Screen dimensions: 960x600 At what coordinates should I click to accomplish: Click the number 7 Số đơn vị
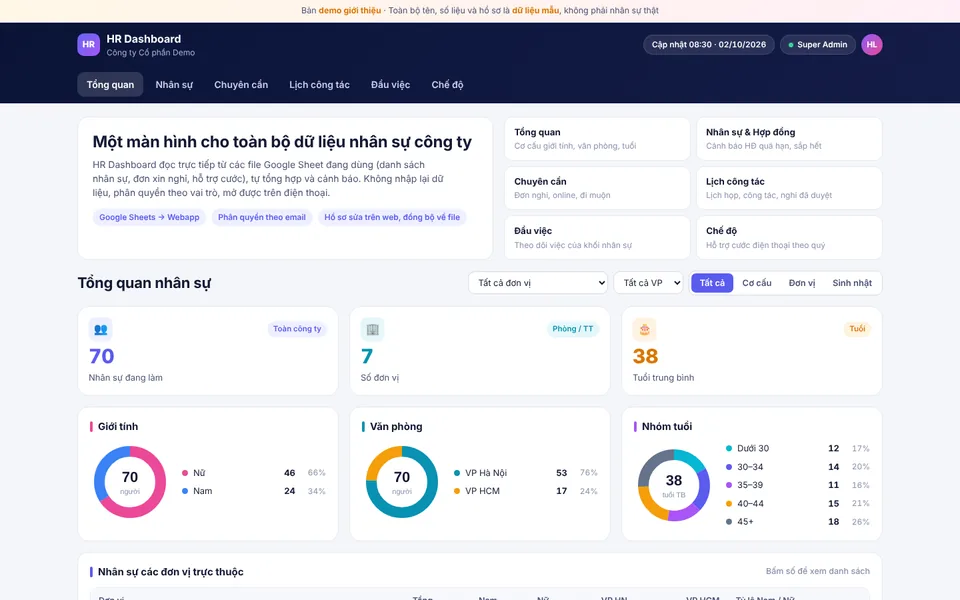click(367, 356)
